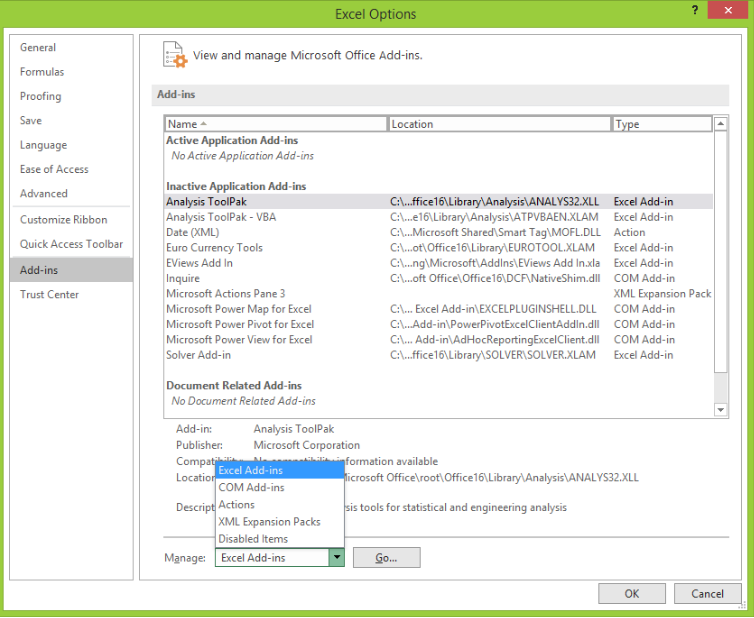Image resolution: width=754 pixels, height=618 pixels.
Task: Click the list scroll up arrow
Action: (720, 124)
